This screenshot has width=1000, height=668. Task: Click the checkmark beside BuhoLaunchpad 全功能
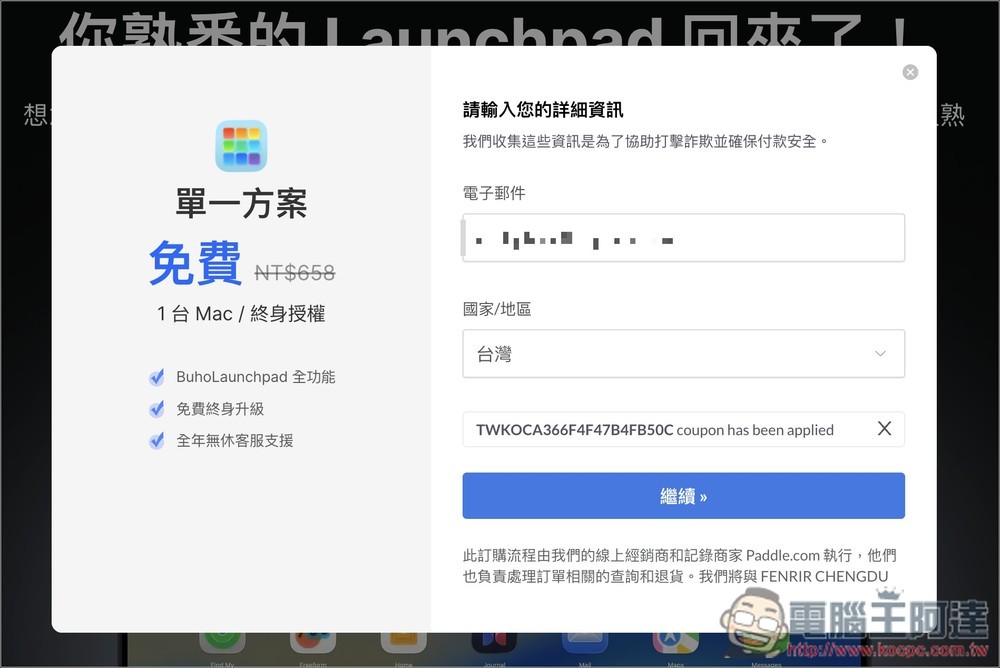[x=157, y=376]
